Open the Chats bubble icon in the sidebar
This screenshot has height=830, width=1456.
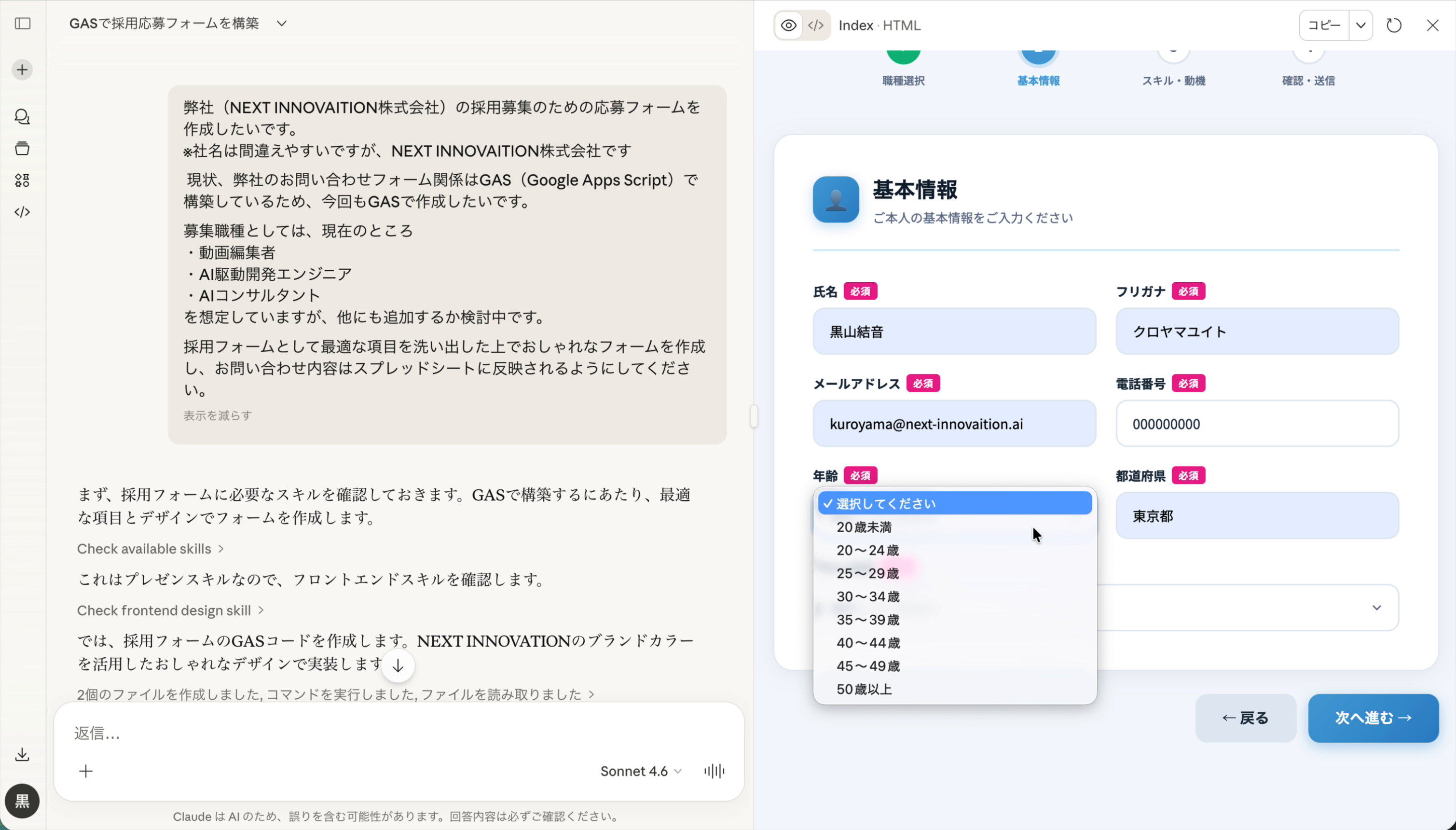22,117
